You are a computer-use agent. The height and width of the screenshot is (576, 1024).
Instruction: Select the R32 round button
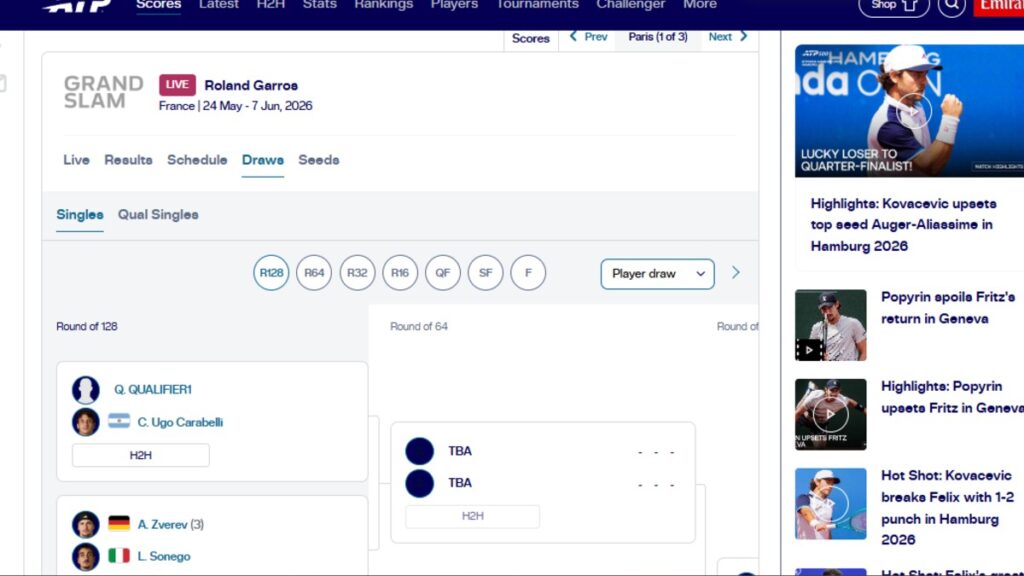click(357, 273)
